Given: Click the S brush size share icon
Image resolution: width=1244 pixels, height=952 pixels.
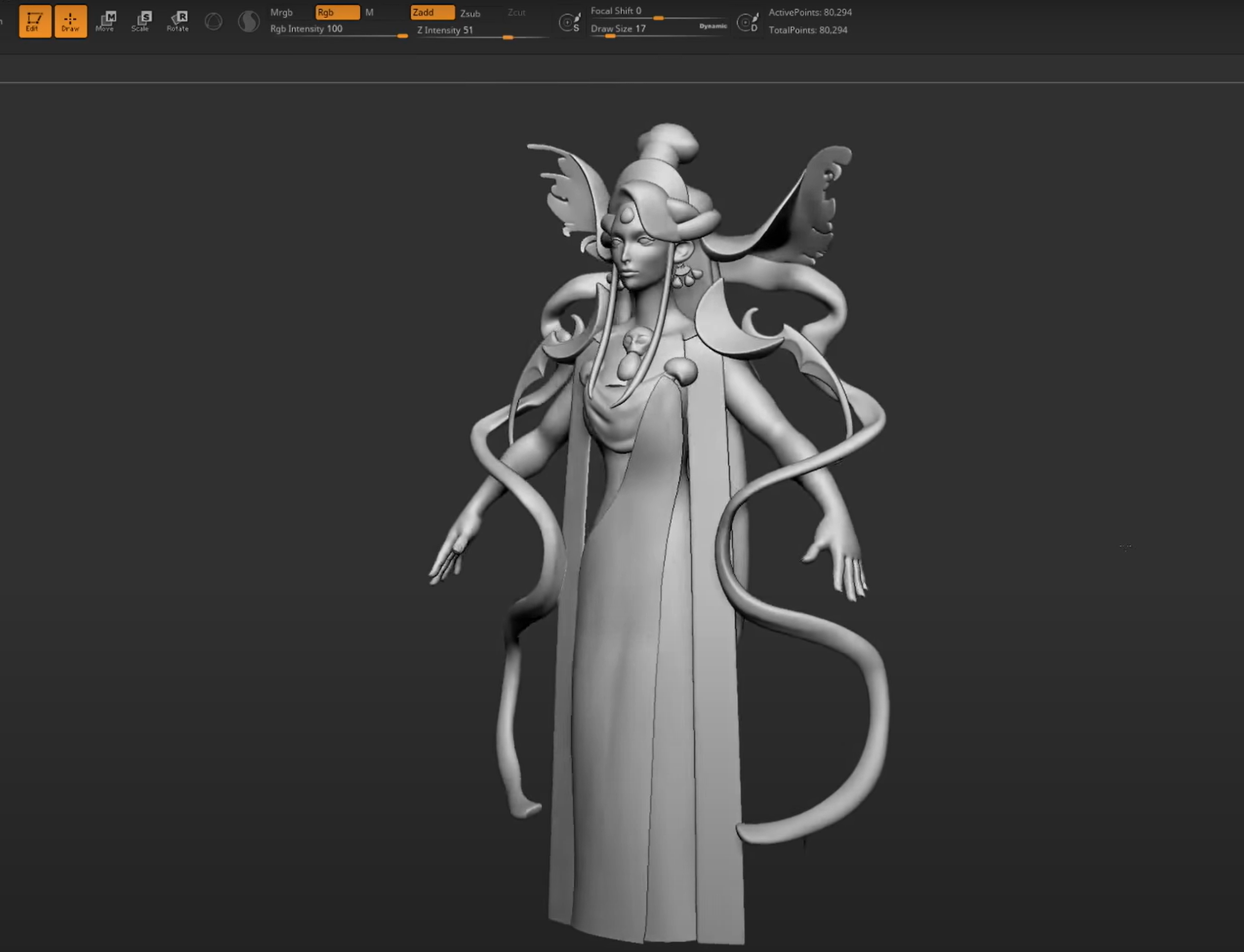Looking at the screenshot, I should (x=569, y=22).
